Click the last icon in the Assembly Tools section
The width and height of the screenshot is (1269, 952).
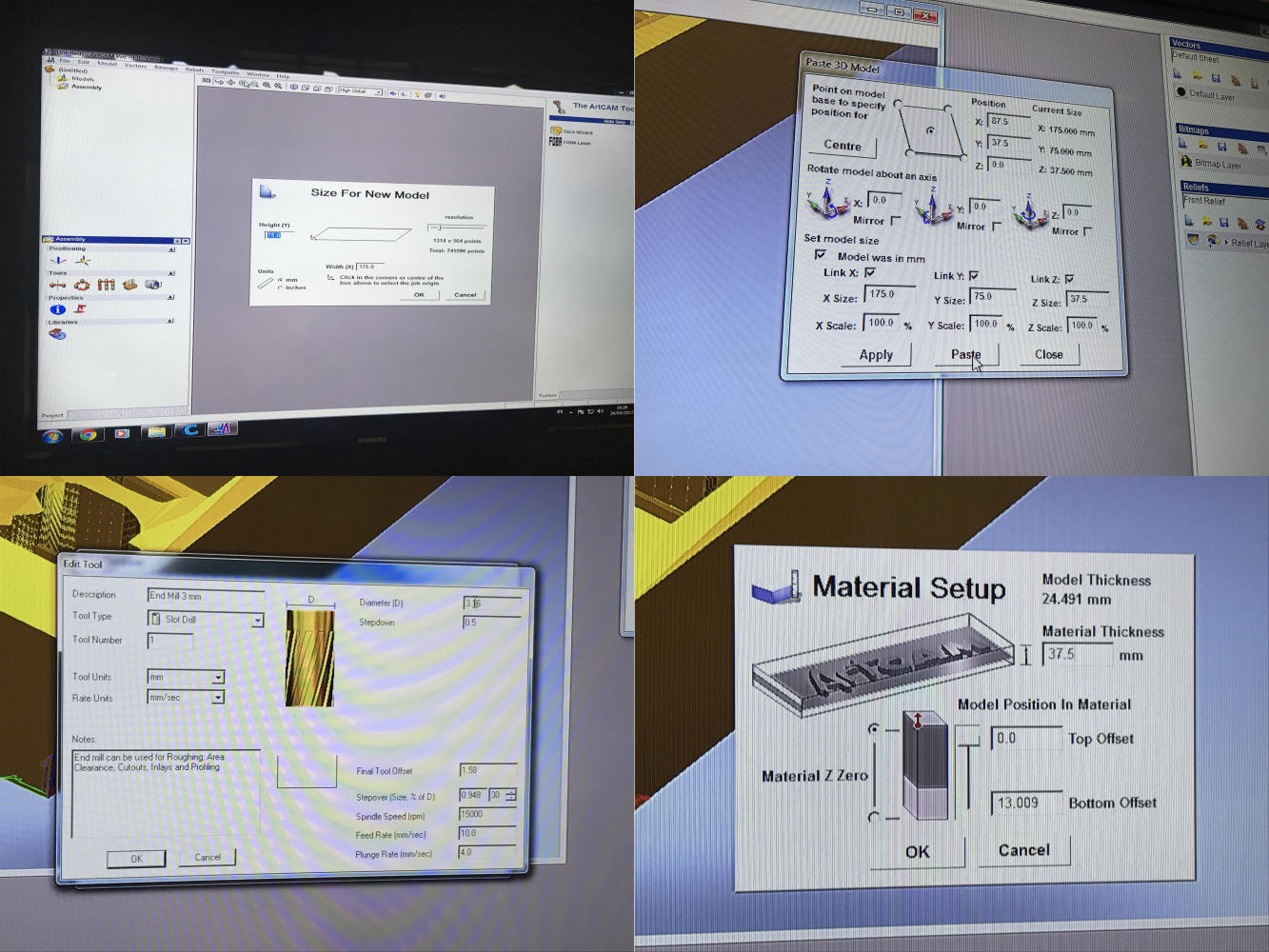152,285
